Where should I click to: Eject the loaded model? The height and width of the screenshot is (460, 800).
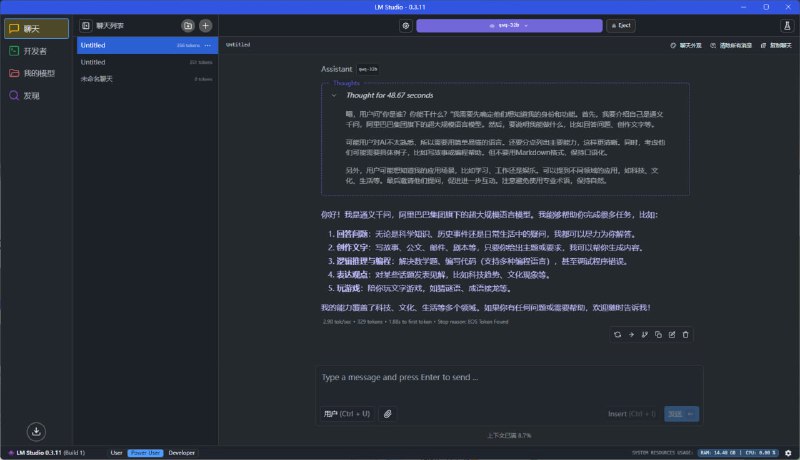pos(621,25)
